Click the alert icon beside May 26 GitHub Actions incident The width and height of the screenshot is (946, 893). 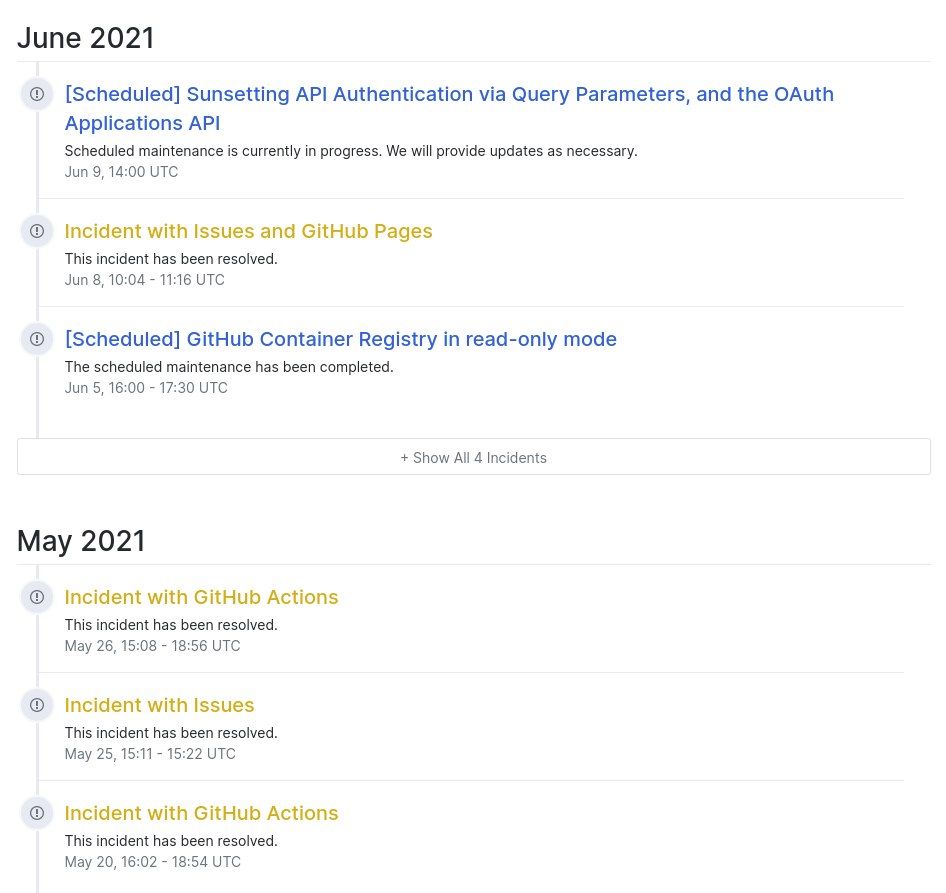coord(37,597)
